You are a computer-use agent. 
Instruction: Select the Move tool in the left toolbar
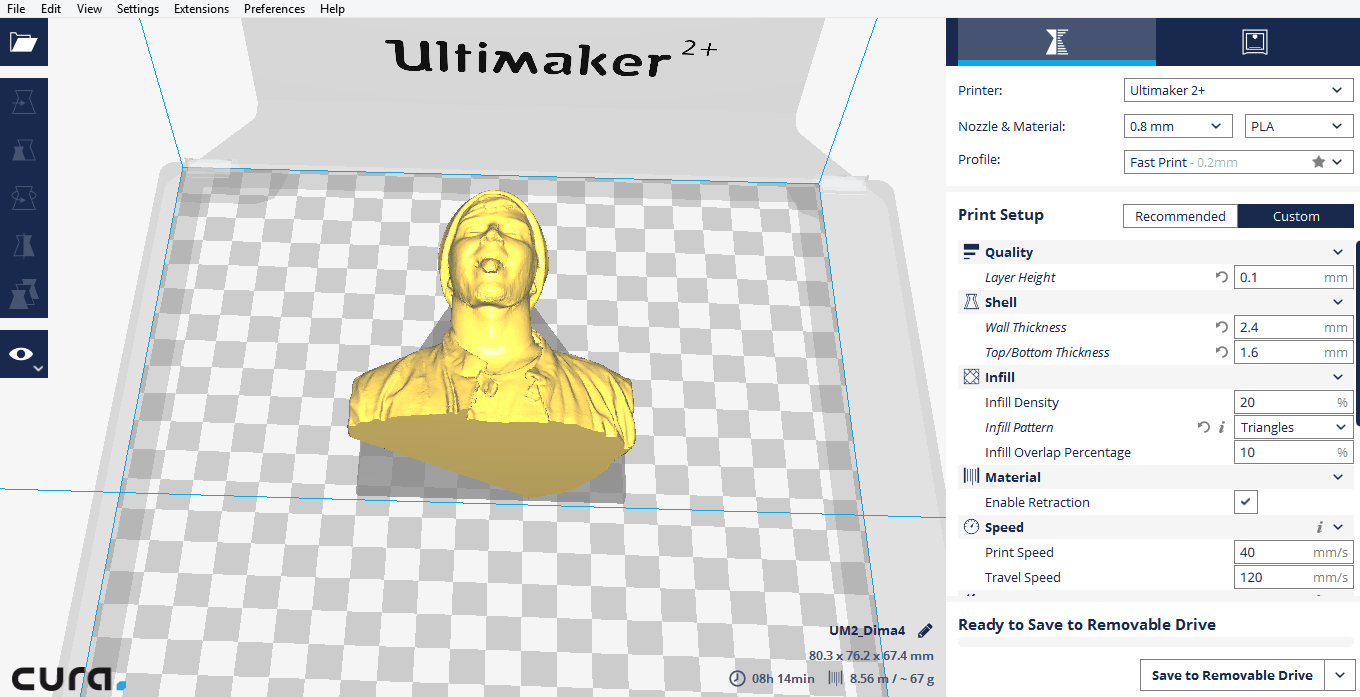[23, 102]
